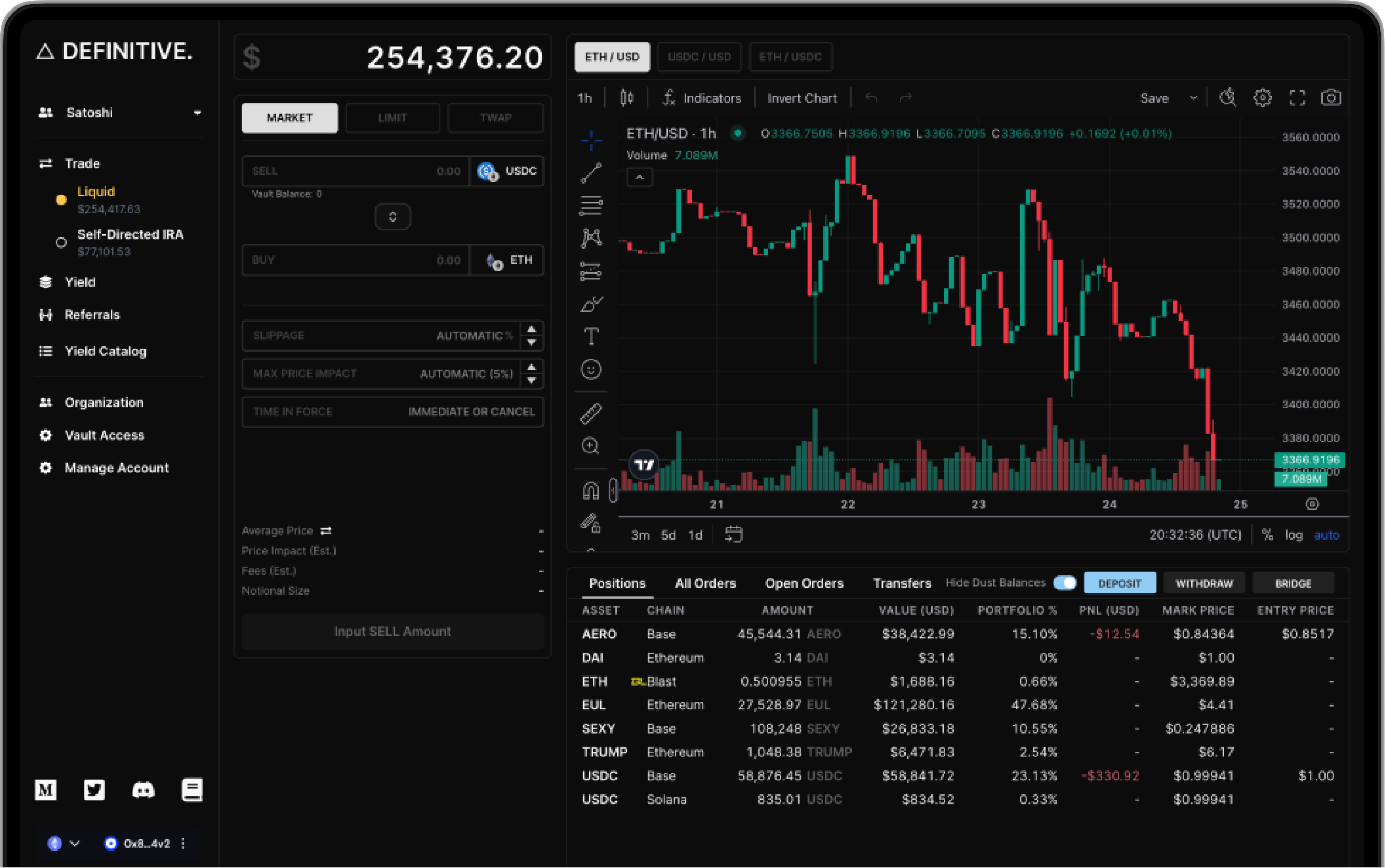The height and width of the screenshot is (868, 1385).
Task: Switch the chart to log scale
Action: (x=1295, y=534)
